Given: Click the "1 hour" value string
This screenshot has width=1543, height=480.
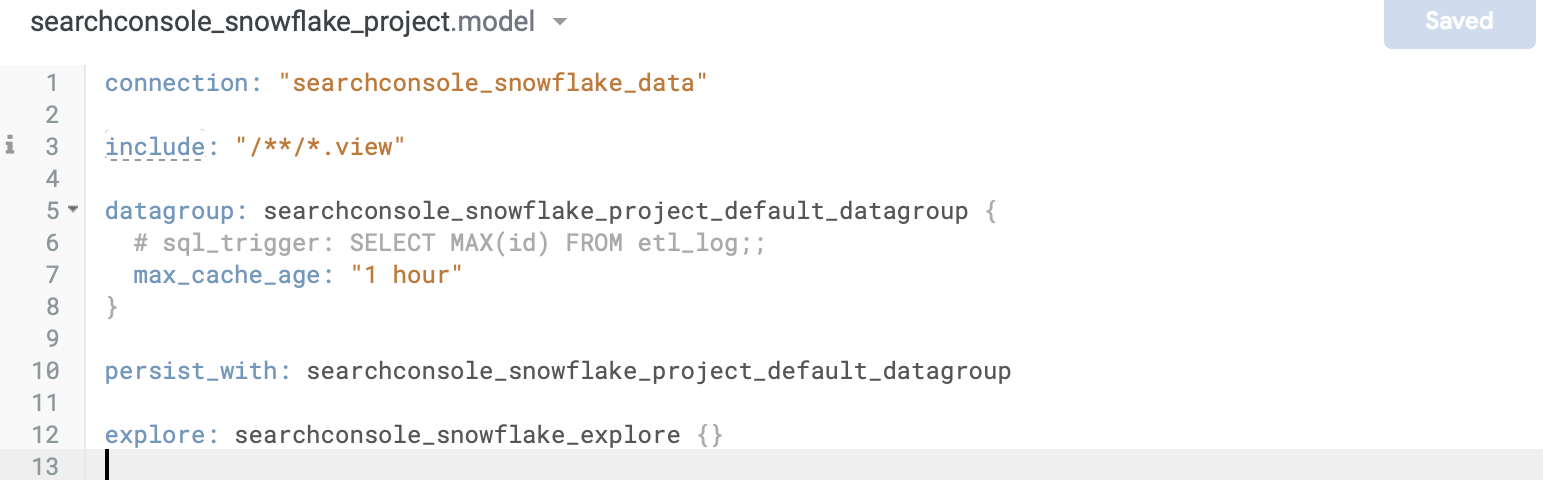Looking at the screenshot, I should click(406, 275).
